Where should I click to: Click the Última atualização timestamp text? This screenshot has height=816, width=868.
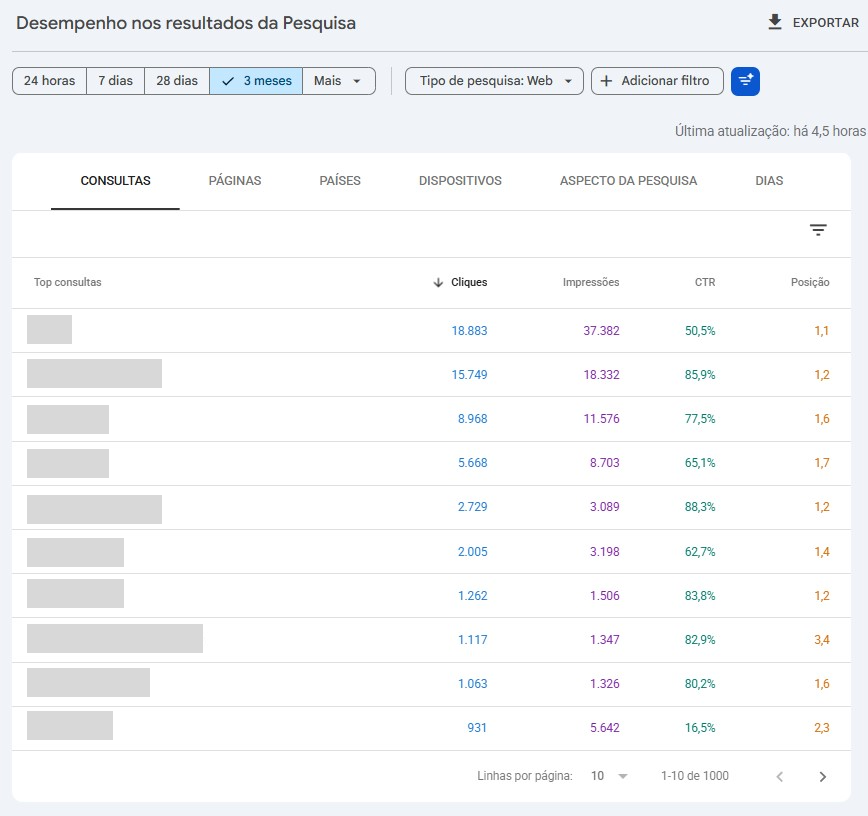tap(770, 131)
